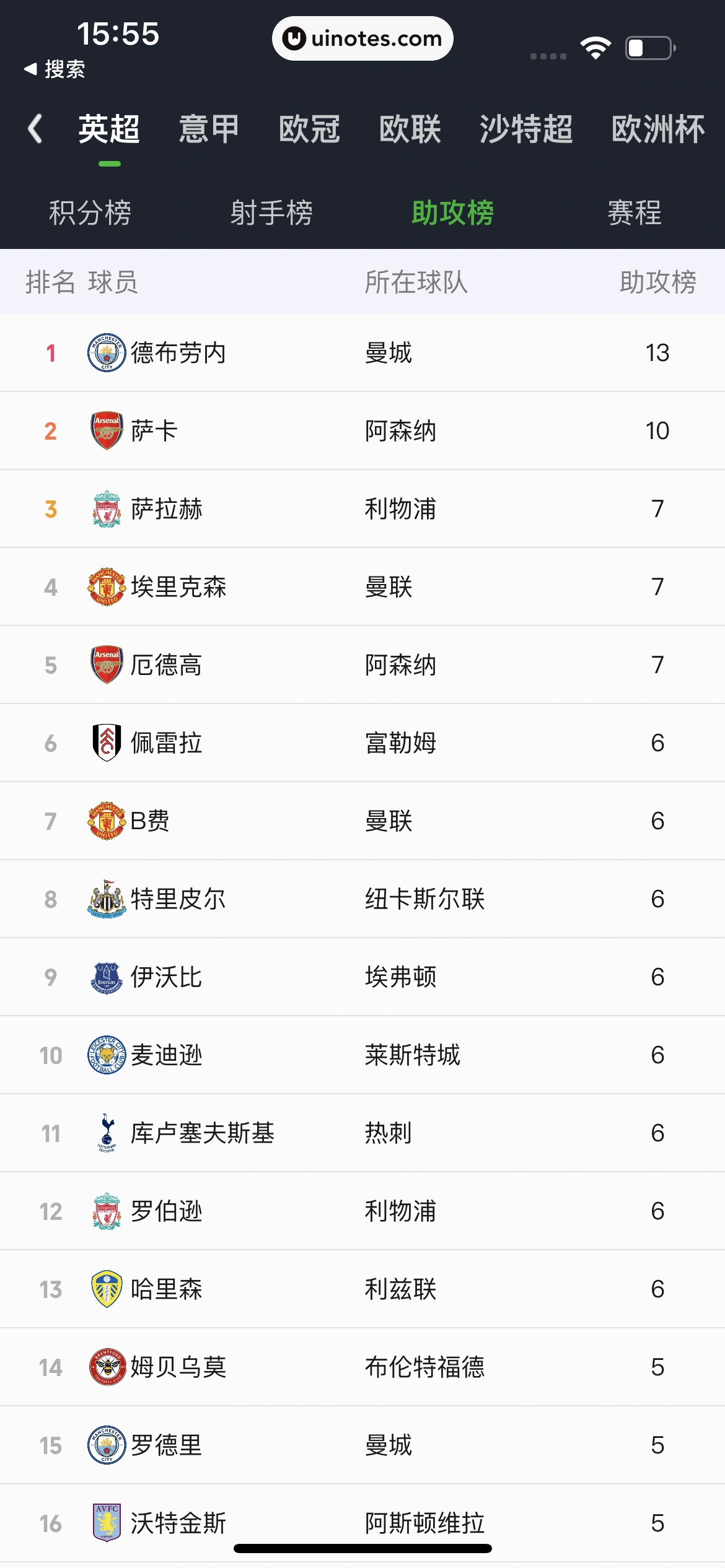Tap the home indicator bar at bottom

click(362, 1548)
